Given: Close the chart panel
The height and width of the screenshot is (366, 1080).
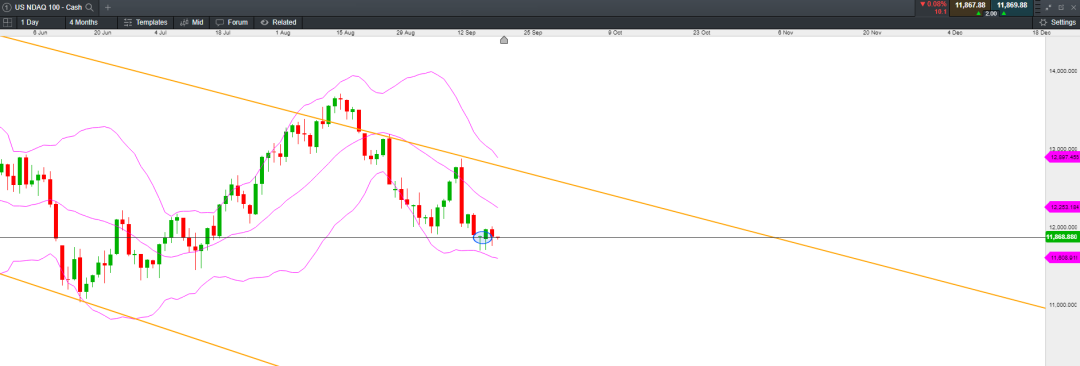Looking at the screenshot, I should (1074, 7).
